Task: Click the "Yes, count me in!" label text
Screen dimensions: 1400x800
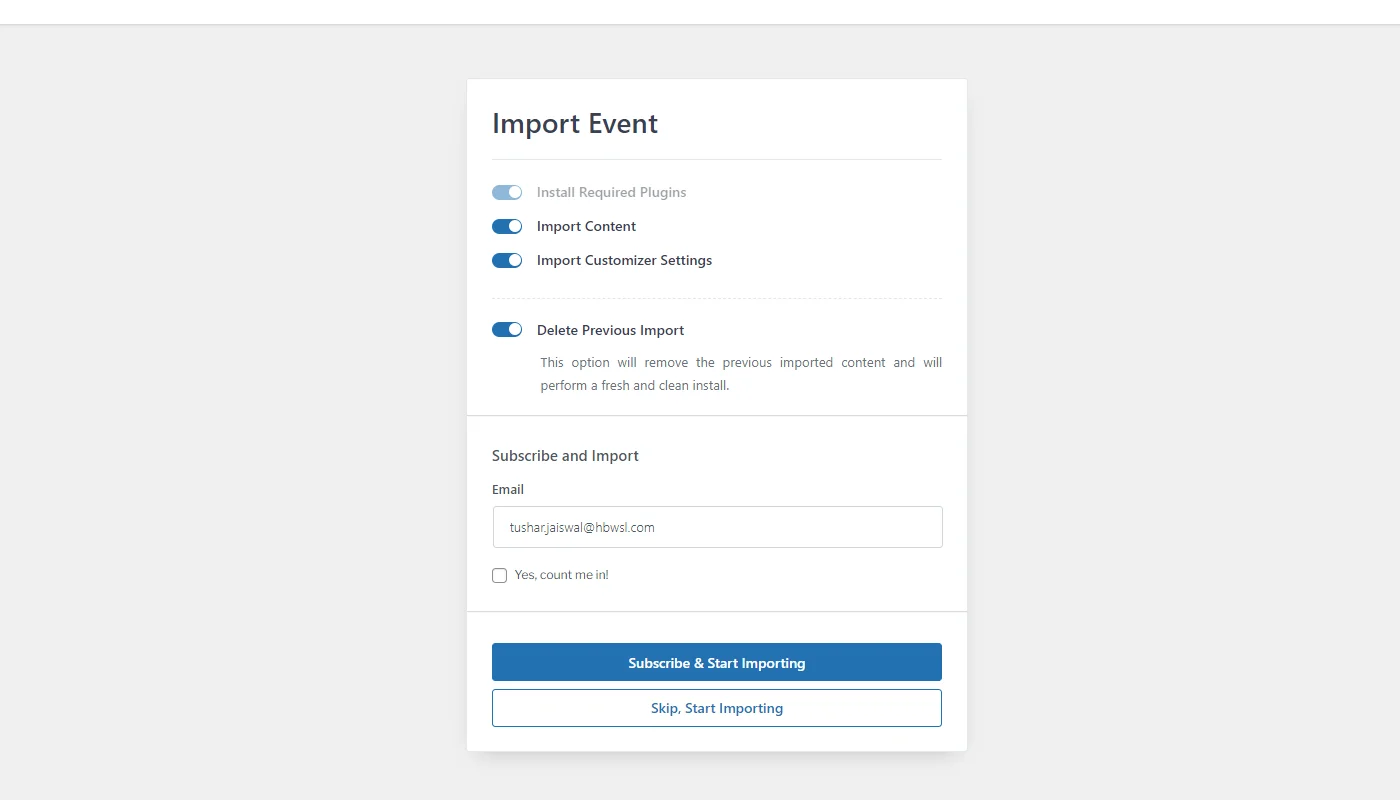Action: pos(561,575)
